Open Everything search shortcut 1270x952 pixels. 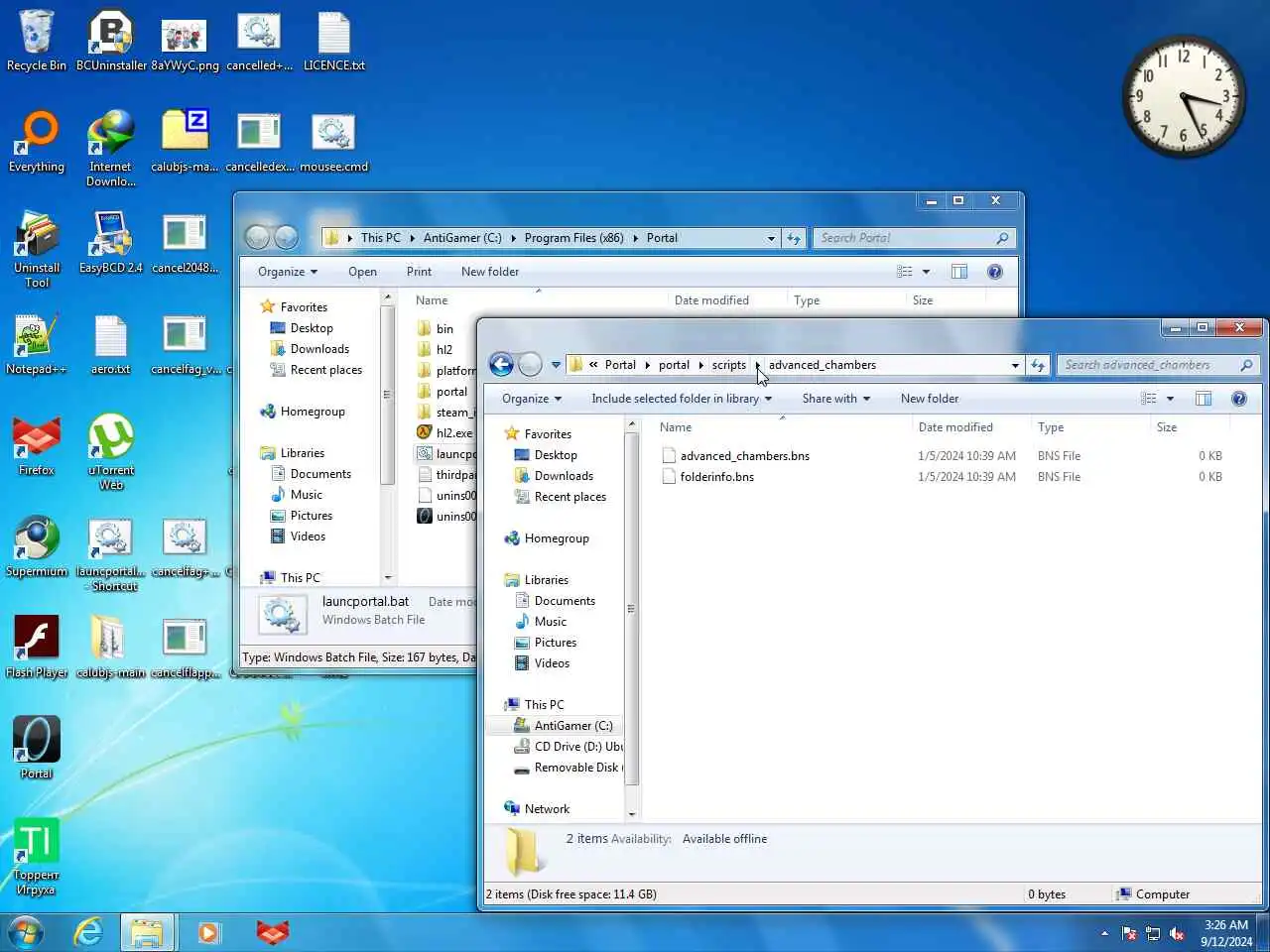click(x=37, y=142)
